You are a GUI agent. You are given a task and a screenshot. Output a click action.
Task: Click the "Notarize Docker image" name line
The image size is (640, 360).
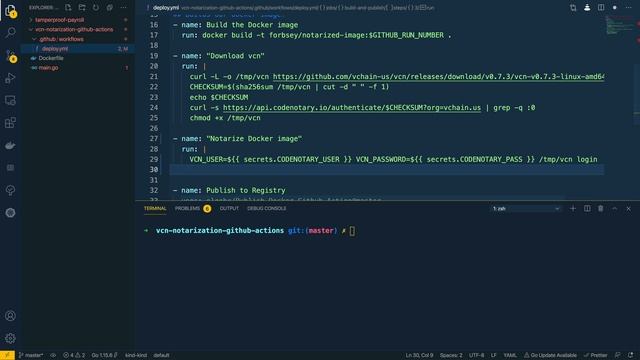[237, 139]
